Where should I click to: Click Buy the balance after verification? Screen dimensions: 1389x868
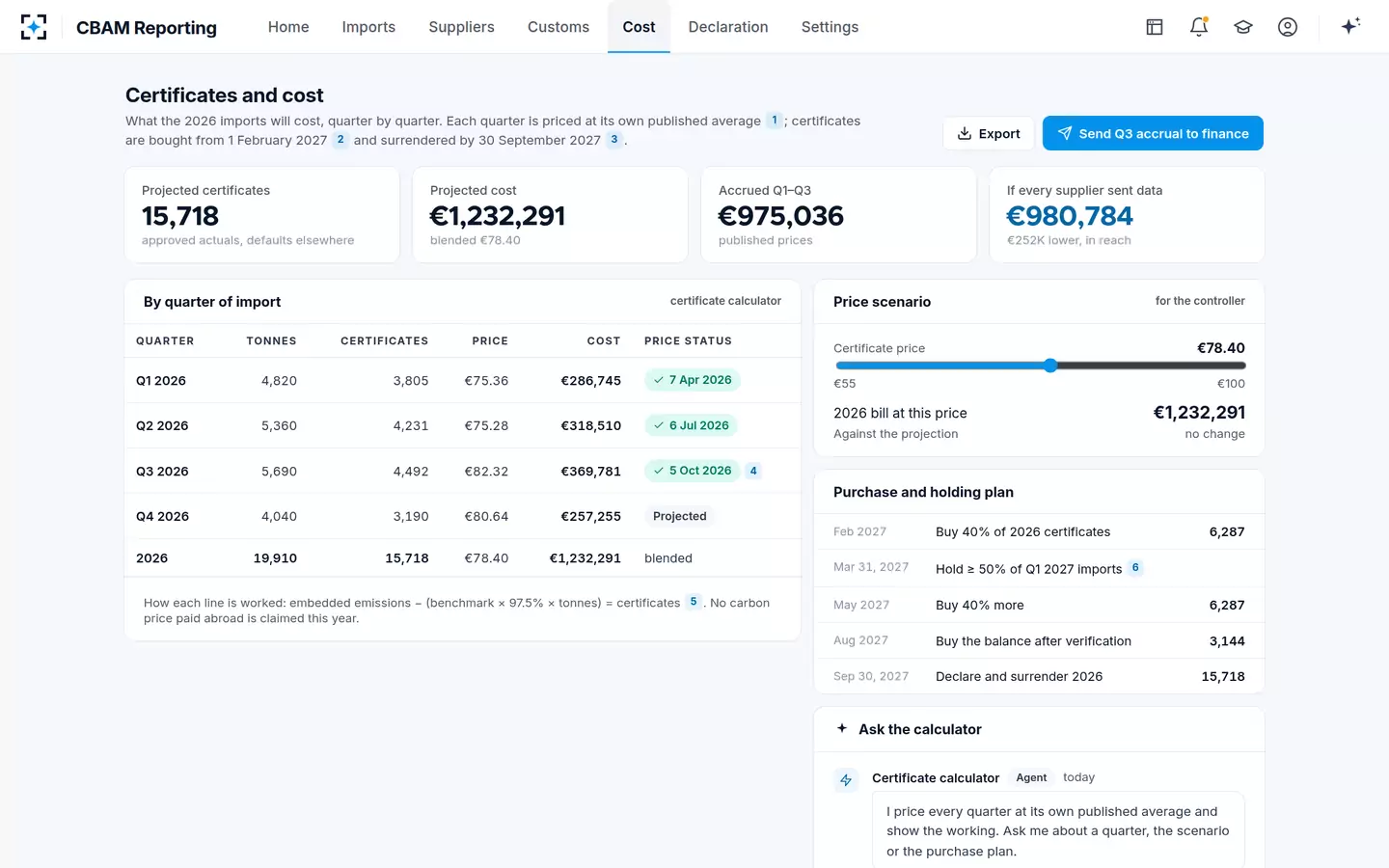click(x=1033, y=641)
